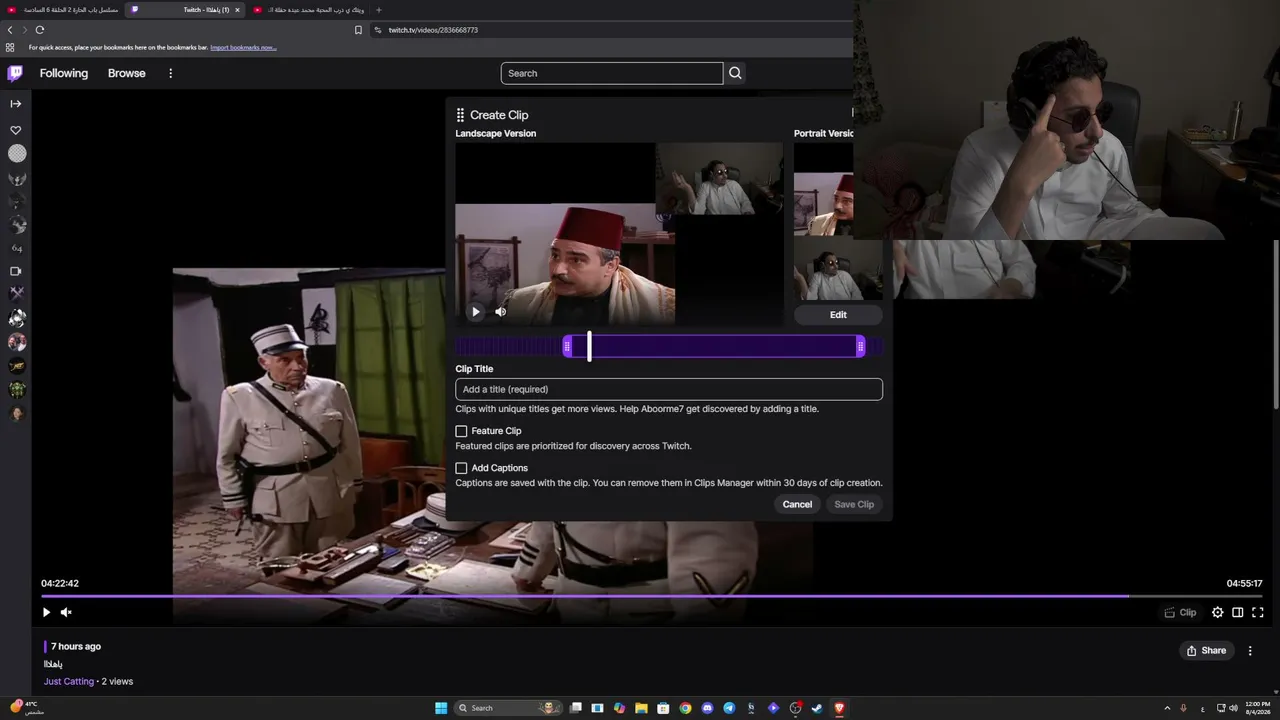Open the Browse page
Screen dimensions: 1280x720
click(x=127, y=73)
